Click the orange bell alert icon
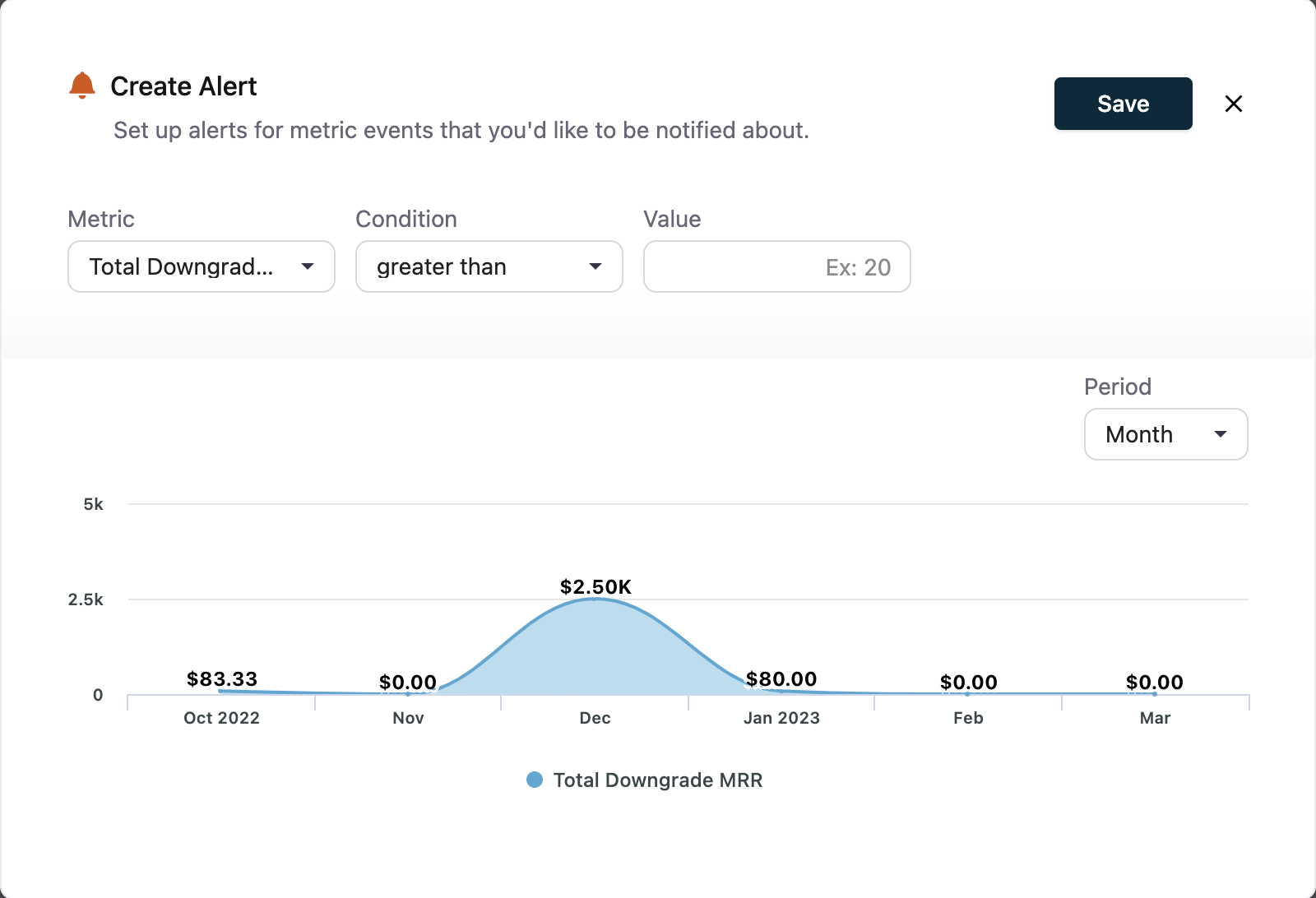The image size is (1316, 898). pyautogui.click(x=82, y=86)
